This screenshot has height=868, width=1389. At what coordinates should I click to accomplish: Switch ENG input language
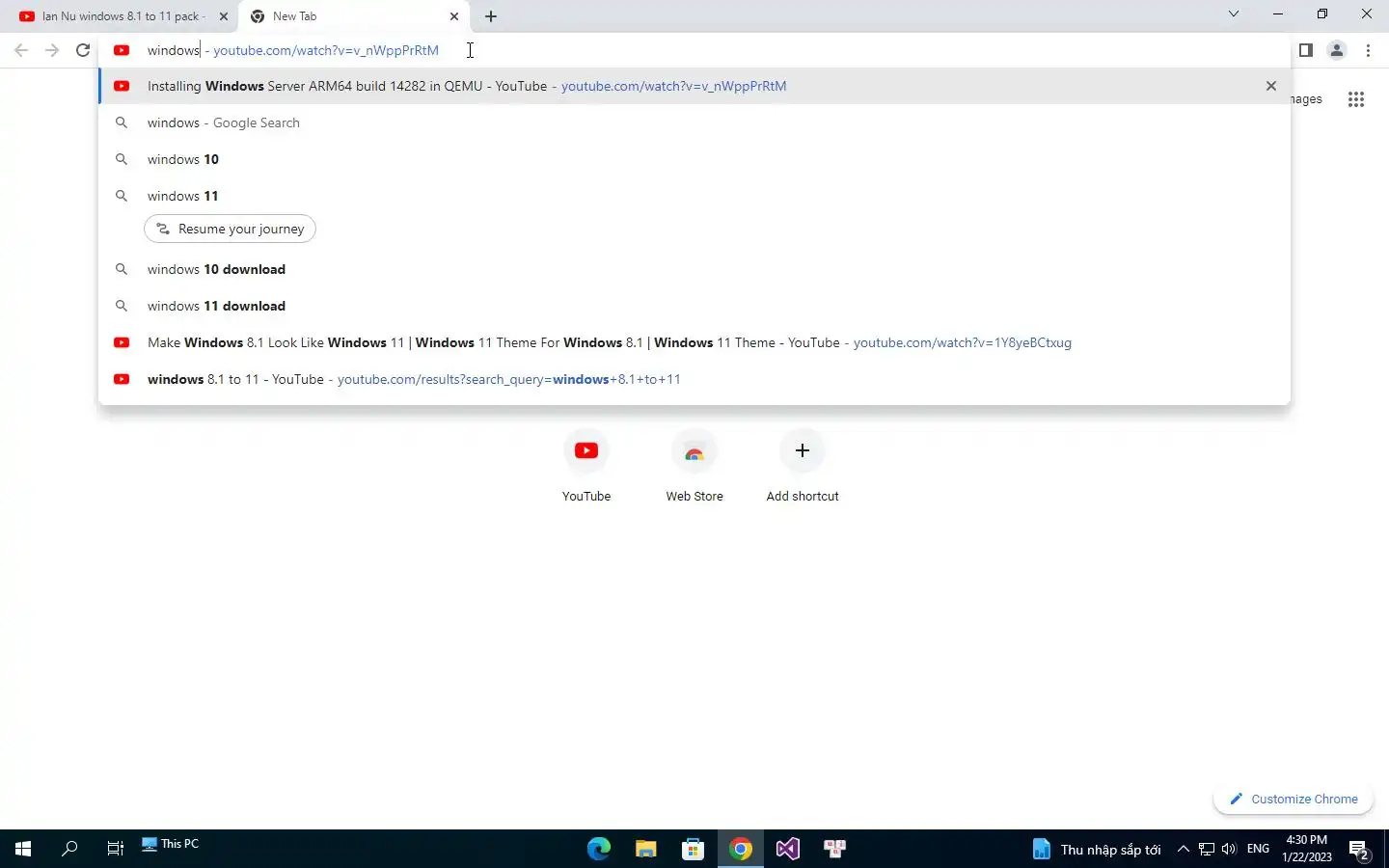tap(1258, 849)
